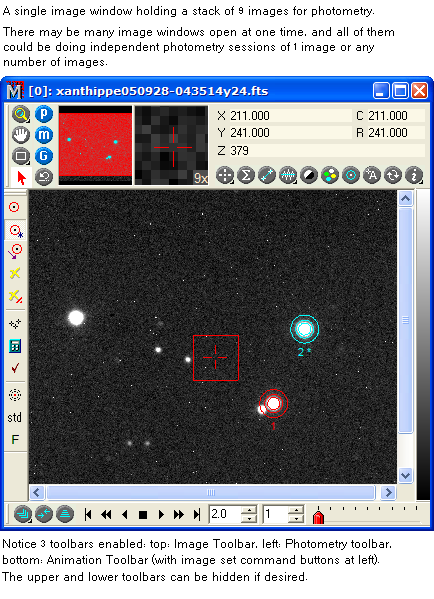The width and height of the screenshot is (434, 599).
Task: Open the color palette tool
Action: click(x=330, y=175)
